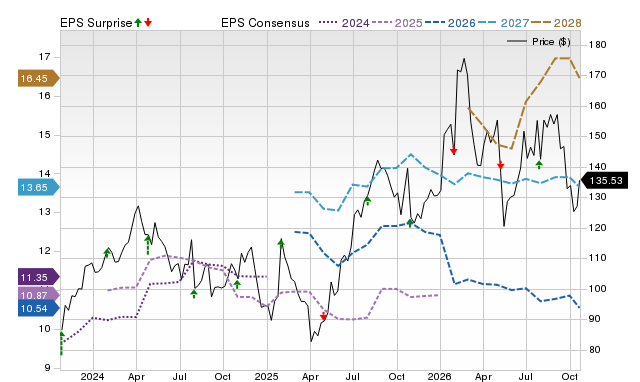
Task: Click the x-axis year label 2024
Action: [x=93, y=376]
